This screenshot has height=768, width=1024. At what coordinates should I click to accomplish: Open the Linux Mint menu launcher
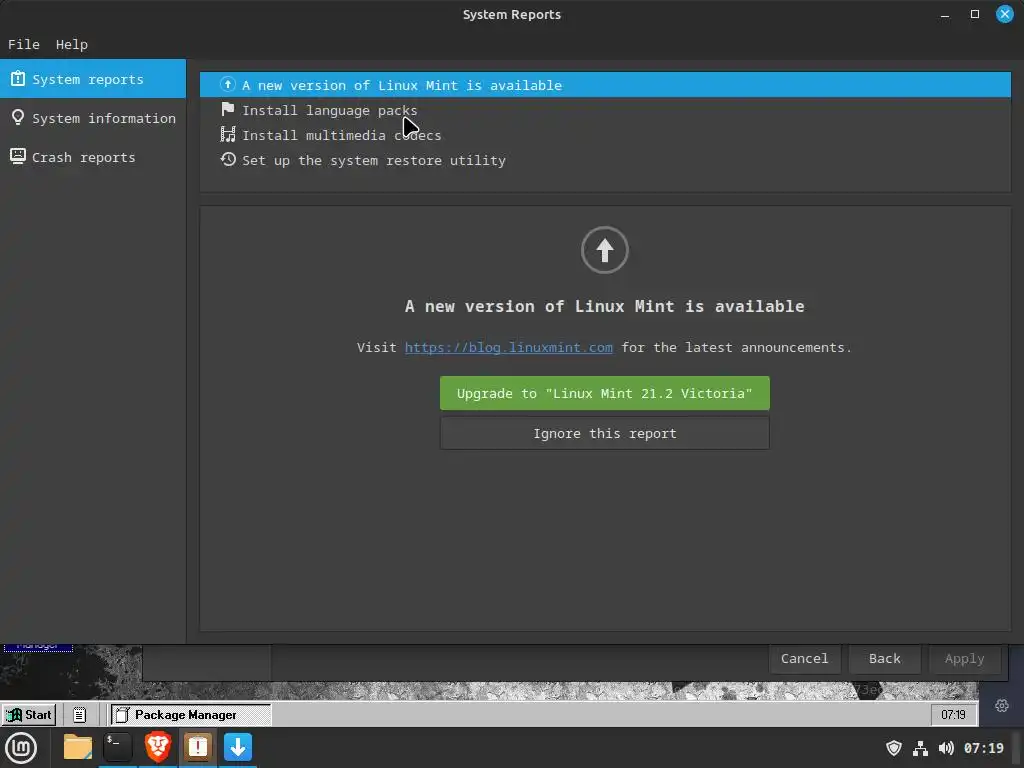[x=21, y=747]
